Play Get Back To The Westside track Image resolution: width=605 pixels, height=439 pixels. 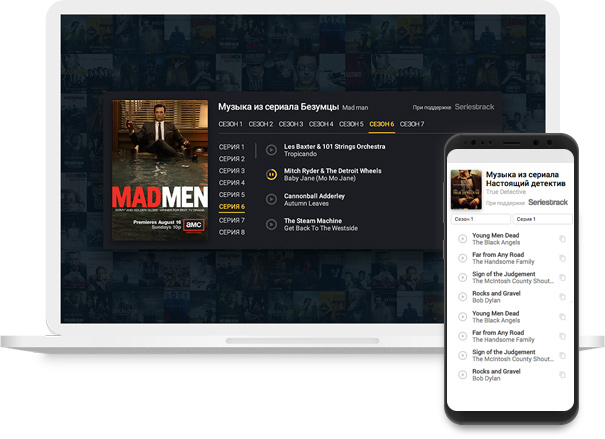click(272, 224)
